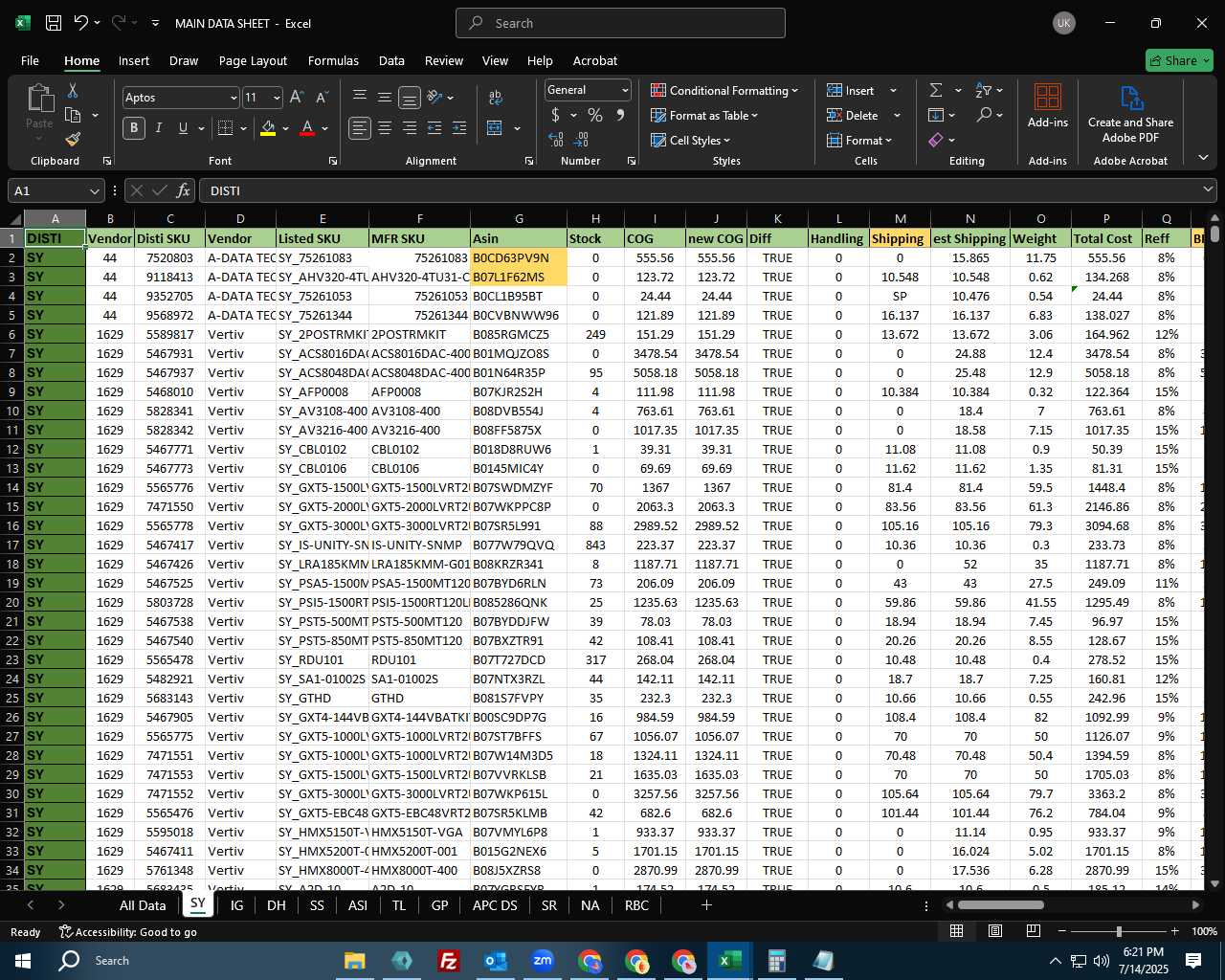Click the zoom slider handle

pyautogui.click(x=1119, y=931)
